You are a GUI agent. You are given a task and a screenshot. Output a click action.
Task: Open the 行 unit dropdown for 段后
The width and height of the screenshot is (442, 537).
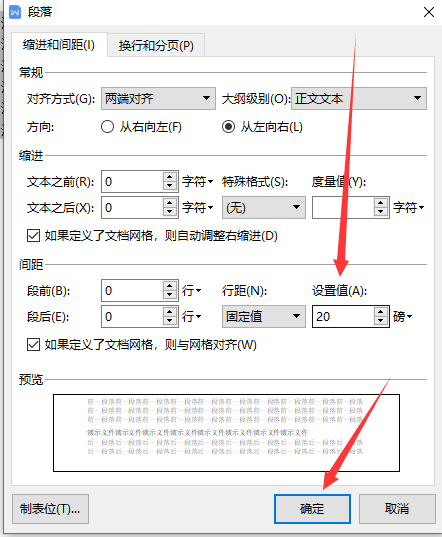tap(191, 316)
